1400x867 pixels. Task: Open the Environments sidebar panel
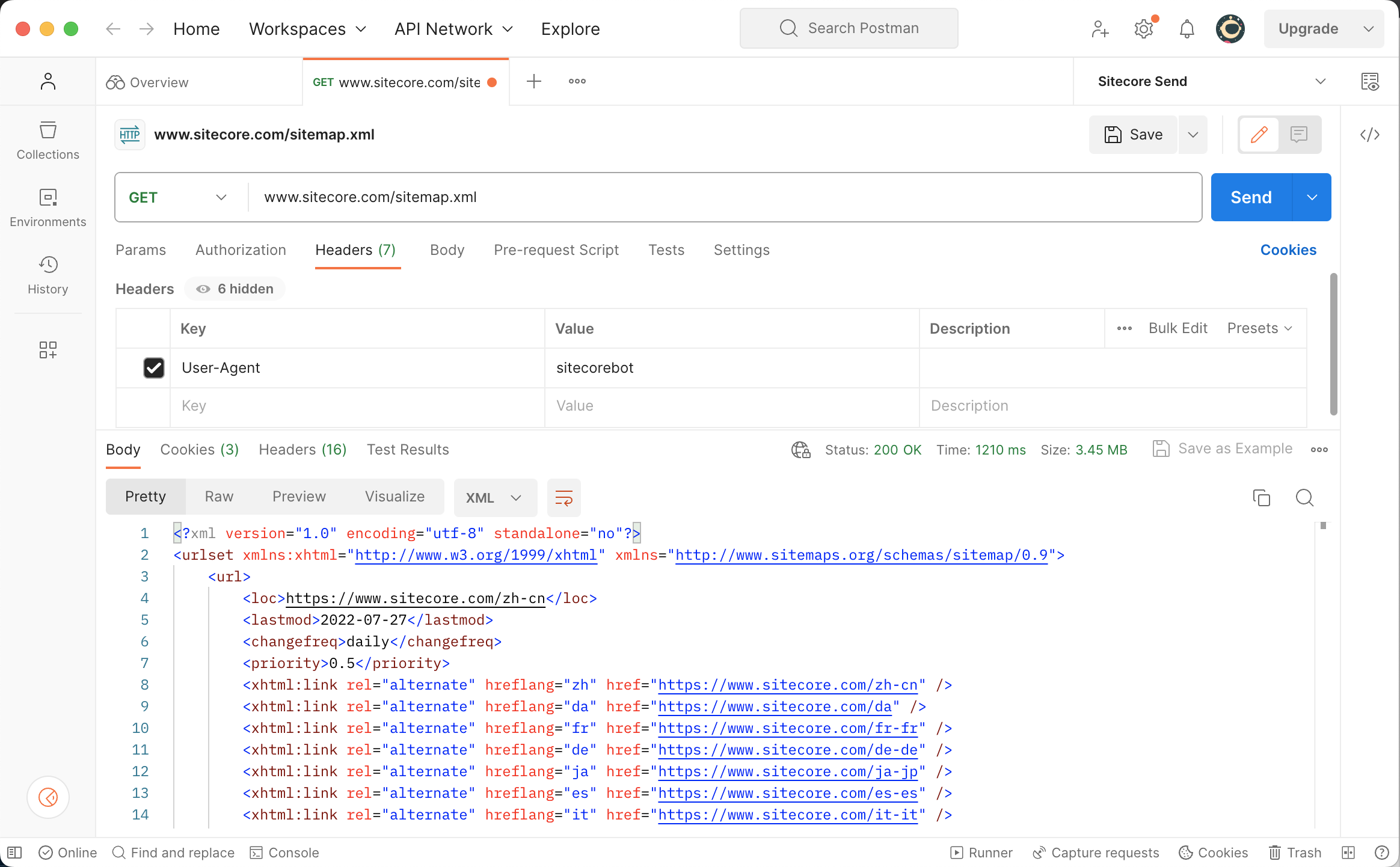coord(48,208)
